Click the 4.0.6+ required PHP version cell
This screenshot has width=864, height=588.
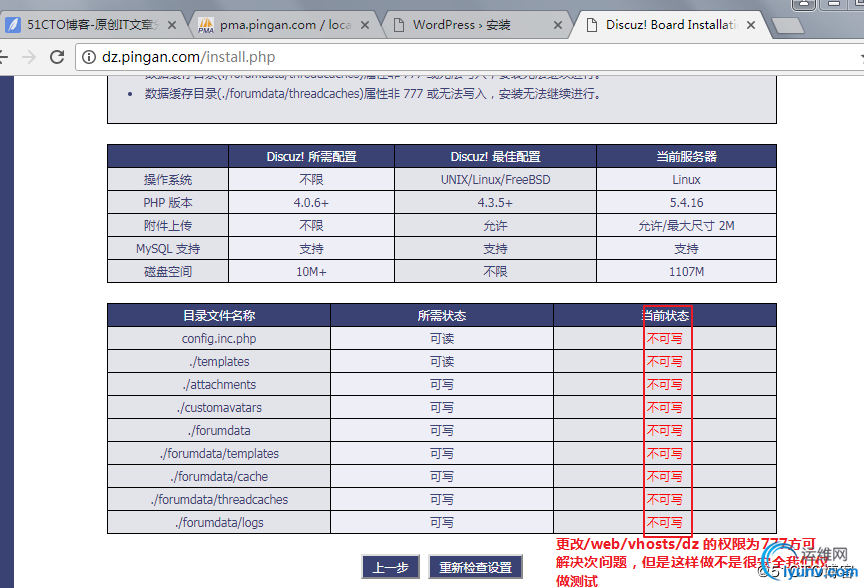(311, 203)
